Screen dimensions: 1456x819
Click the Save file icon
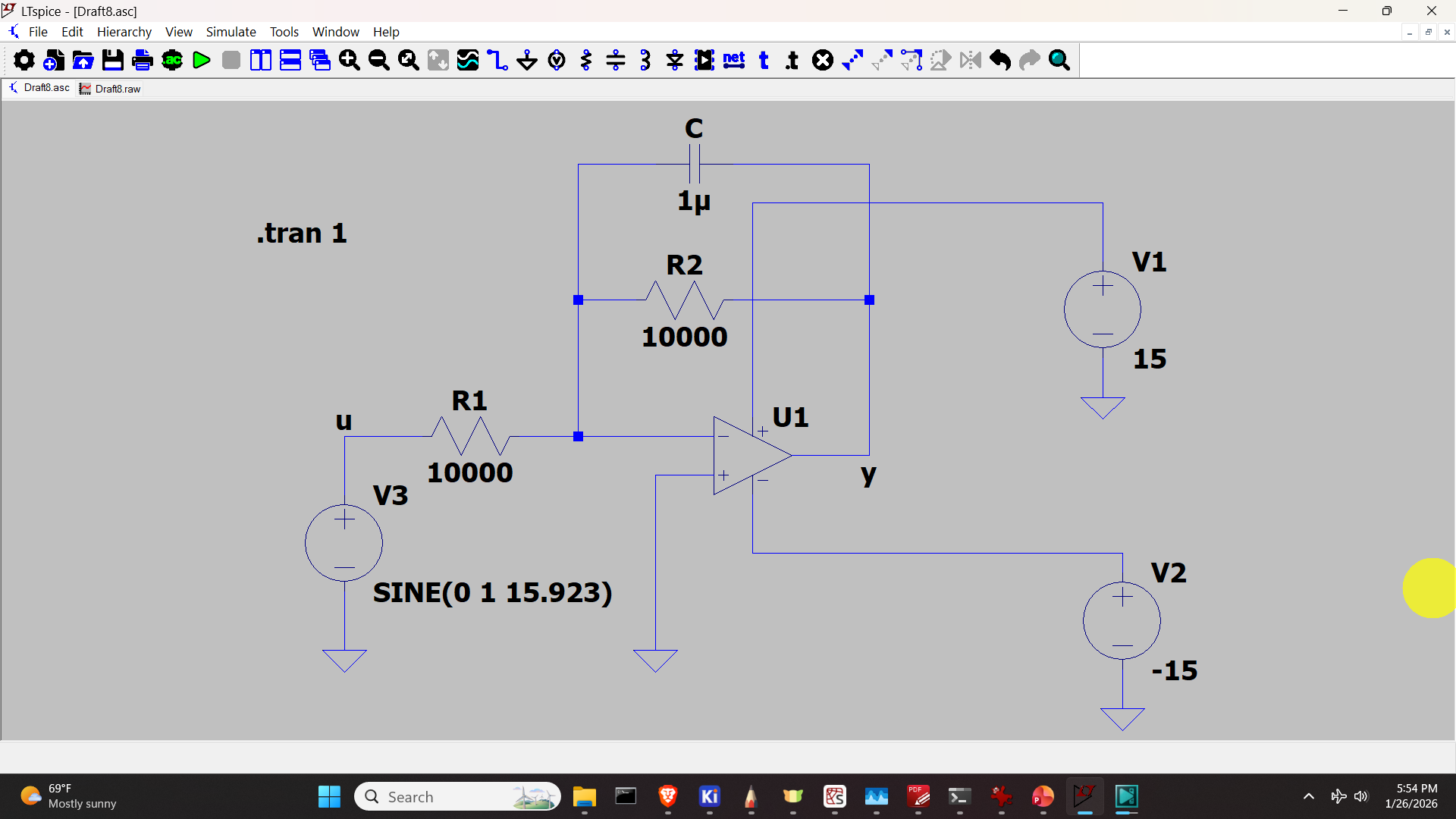tap(112, 60)
